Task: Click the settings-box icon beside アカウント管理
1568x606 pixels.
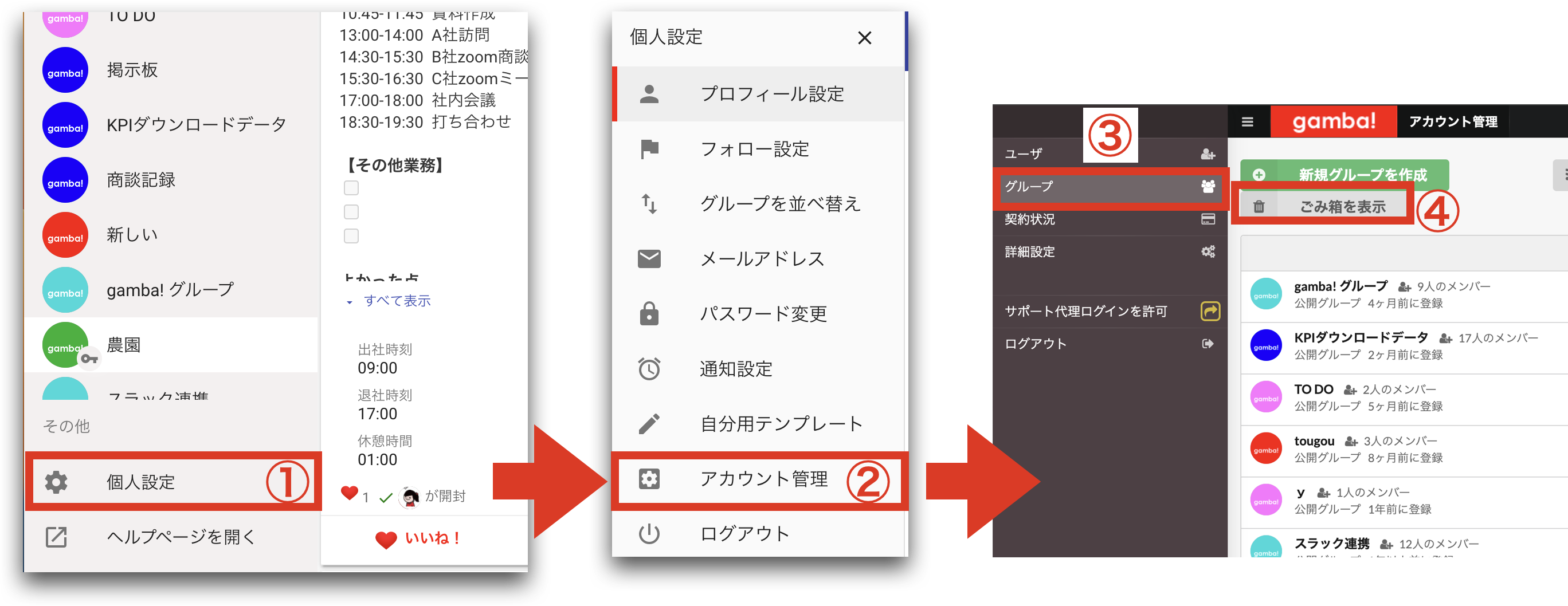Action: 649,479
